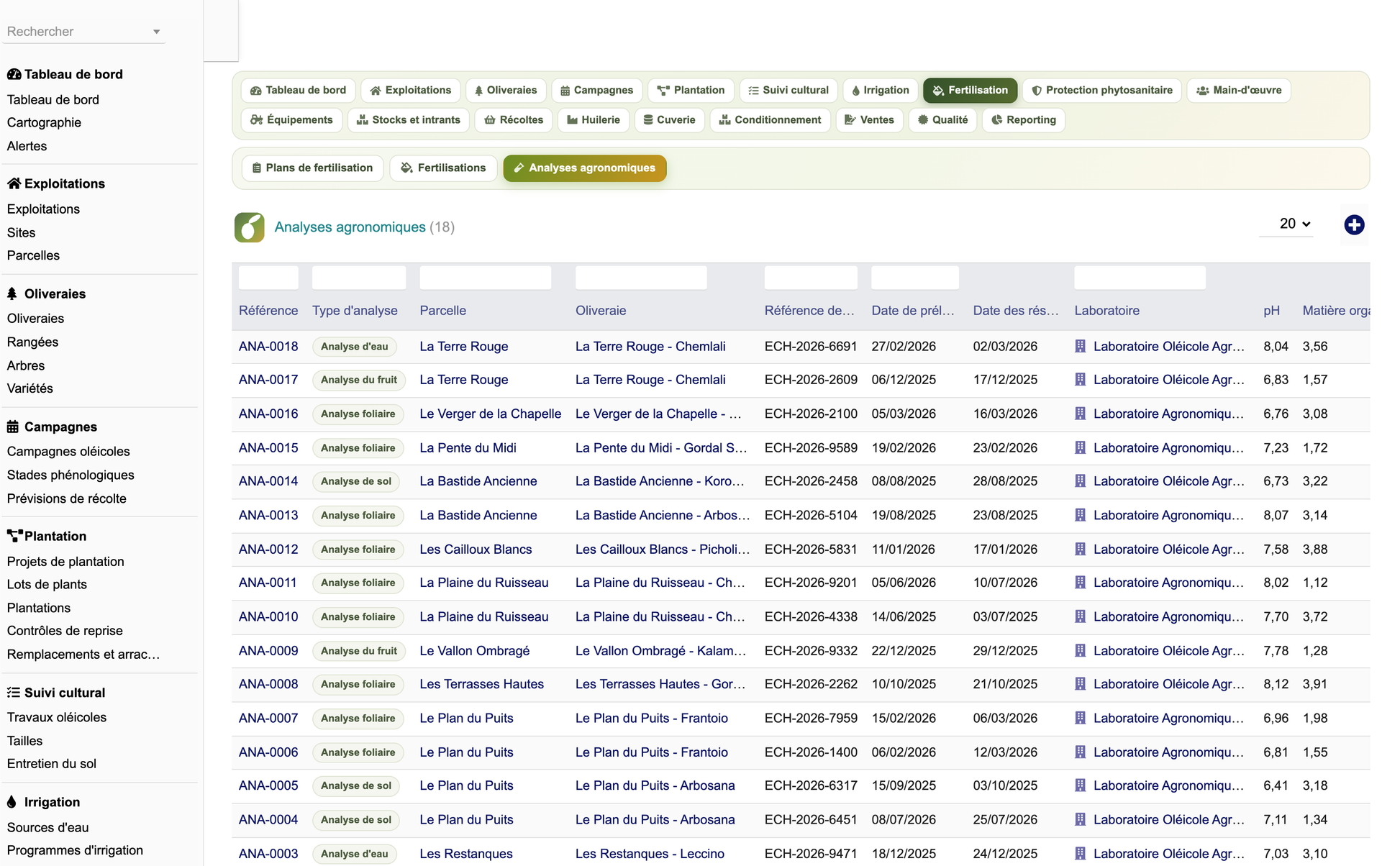Screen dimensions: 1400x866
Task: Click the green olive Analyses agronomiques icon
Action: [x=250, y=227]
